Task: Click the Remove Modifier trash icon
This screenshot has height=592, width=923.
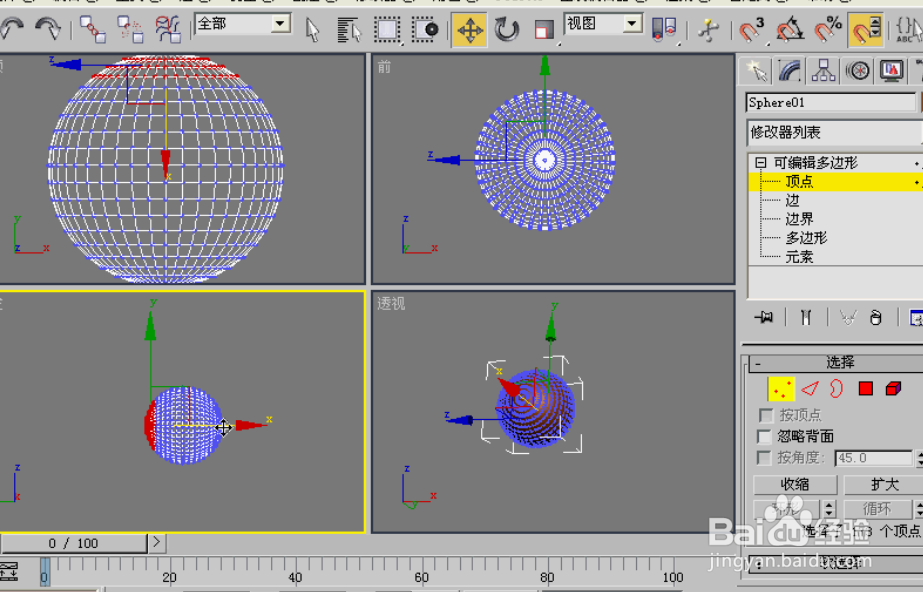Action: 874,317
